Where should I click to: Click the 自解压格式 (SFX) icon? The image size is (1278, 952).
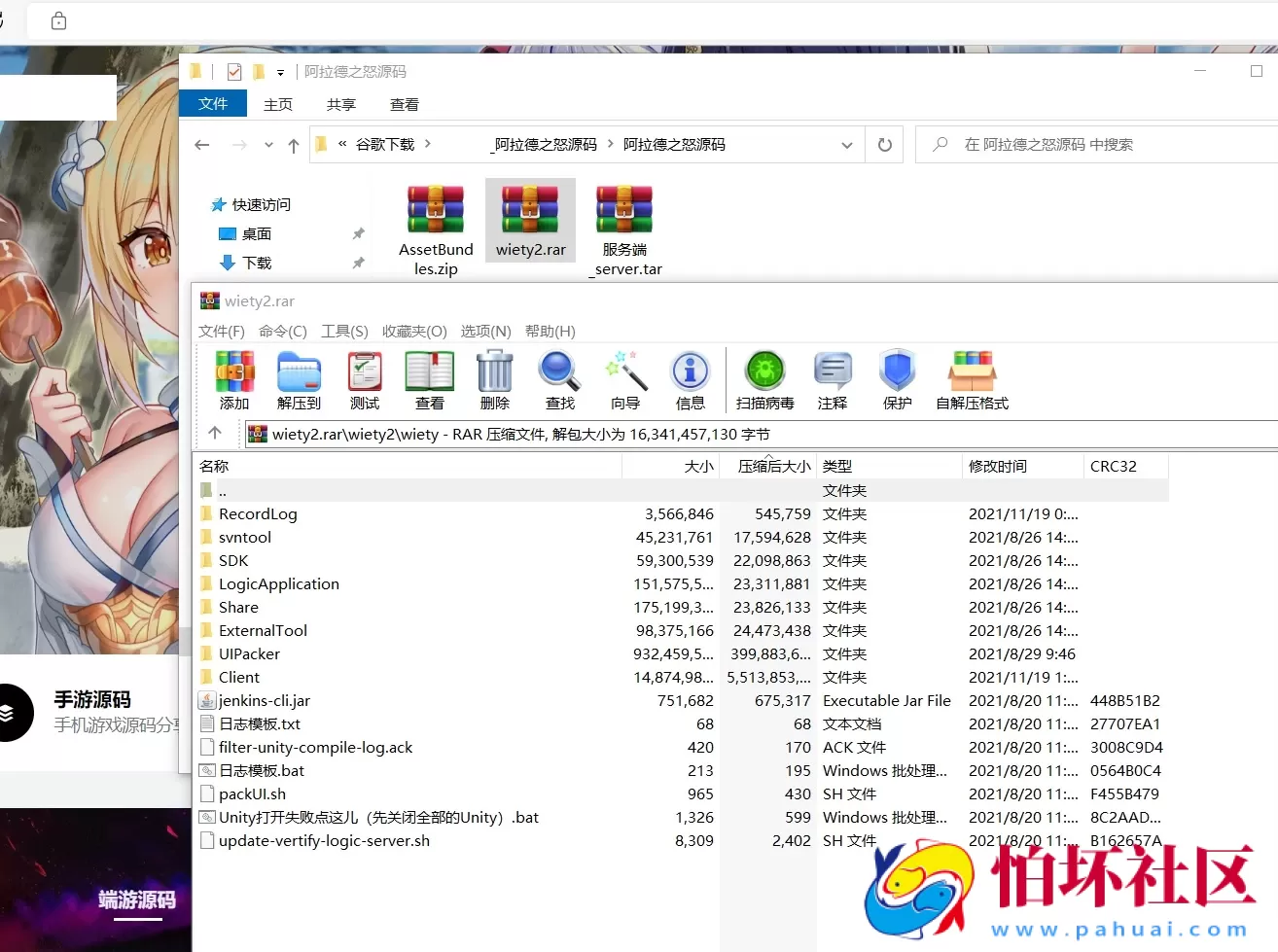(972, 379)
